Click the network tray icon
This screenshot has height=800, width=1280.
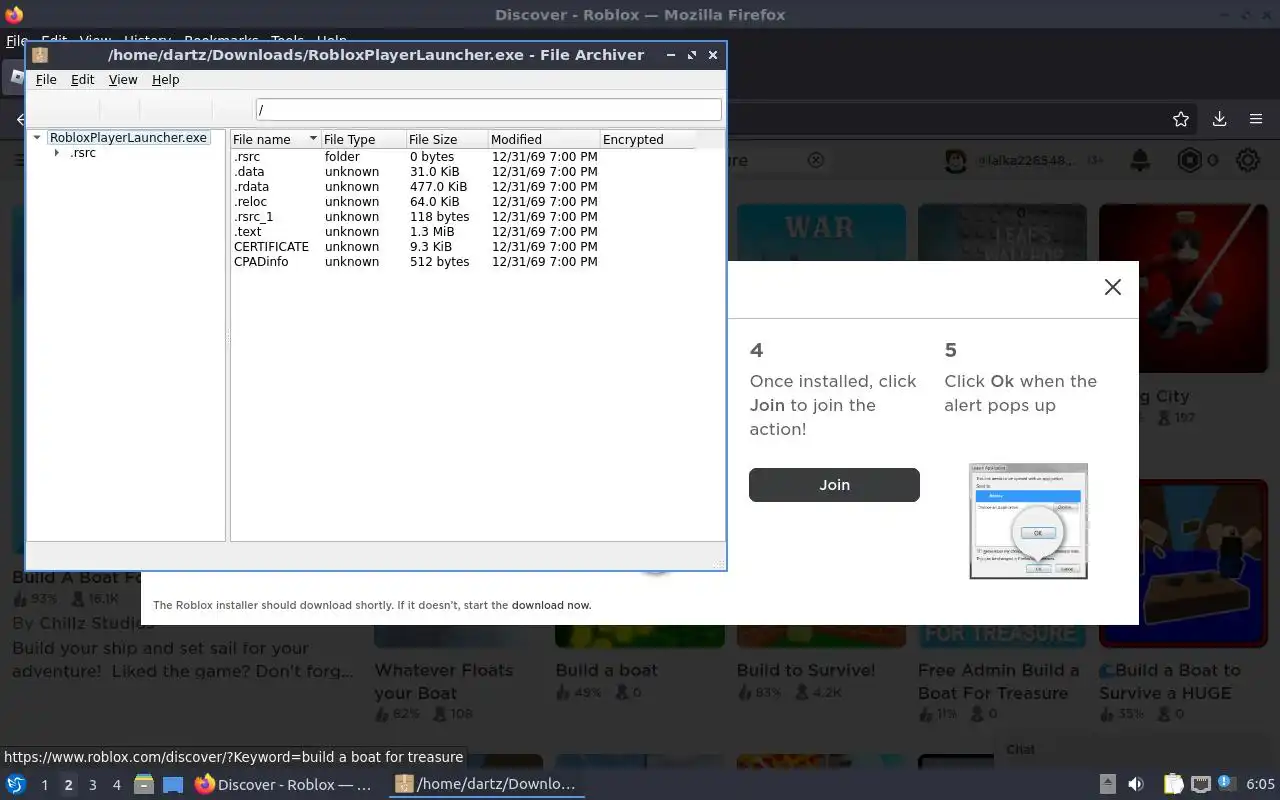pos(1201,785)
